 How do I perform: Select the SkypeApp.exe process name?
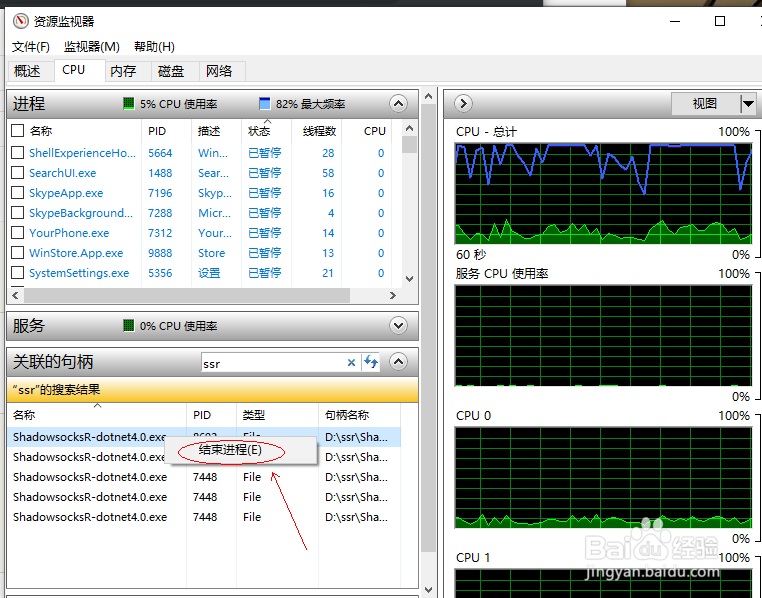coord(66,193)
